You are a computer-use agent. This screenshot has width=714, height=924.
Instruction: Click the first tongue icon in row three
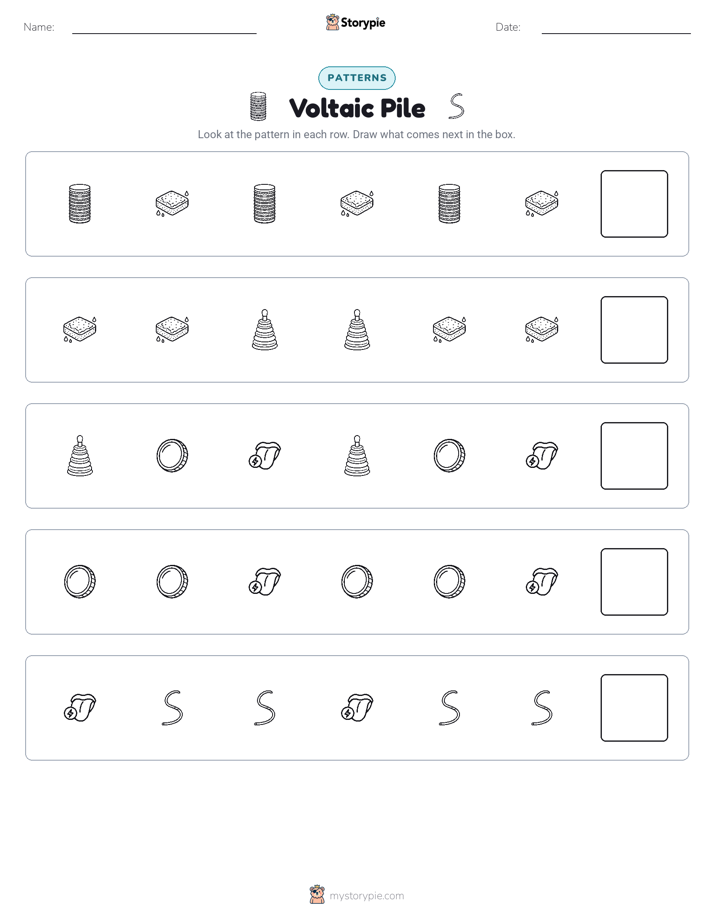point(265,456)
